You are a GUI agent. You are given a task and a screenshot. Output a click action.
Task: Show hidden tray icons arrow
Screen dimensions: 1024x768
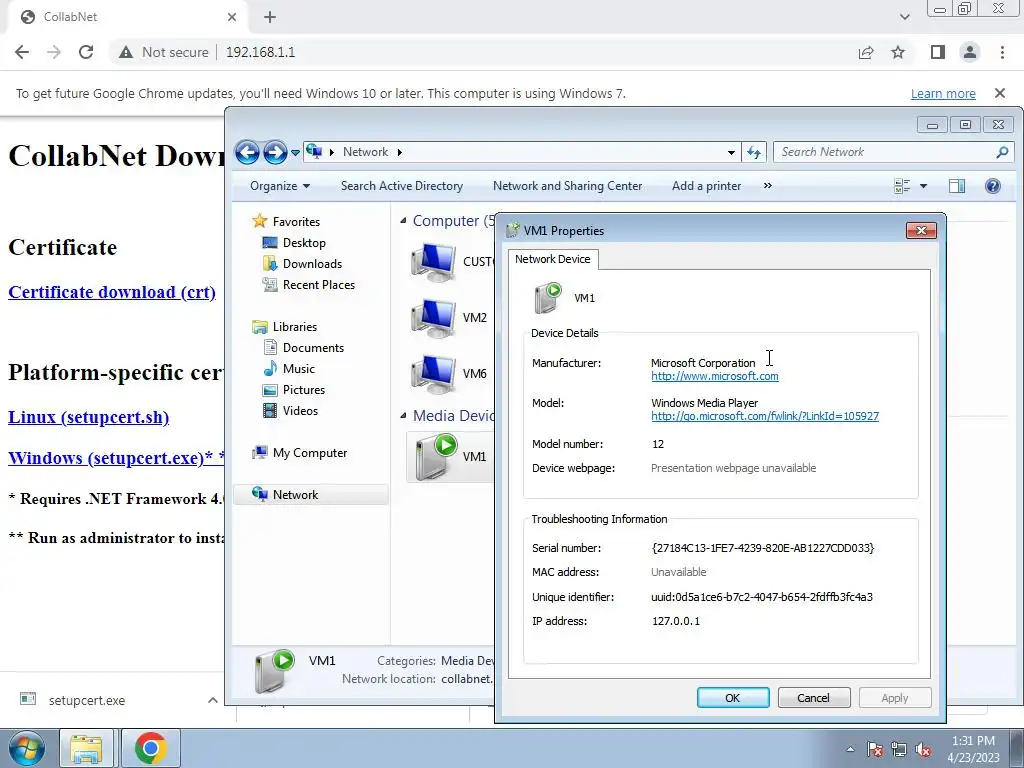[x=850, y=749]
